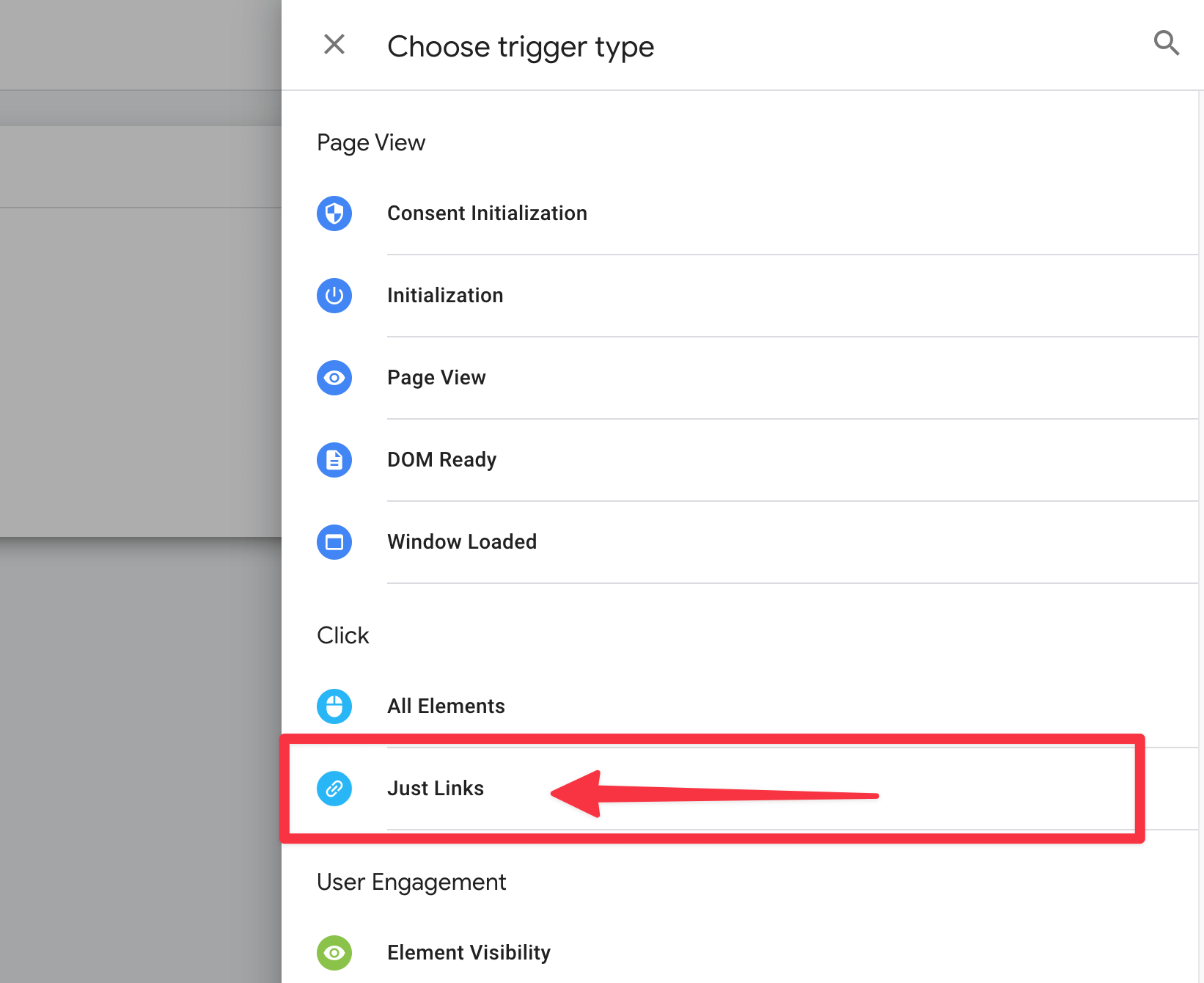Image resolution: width=1204 pixels, height=983 pixels.
Task: Click the green Element Visibility eye icon
Action: (334, 953)
